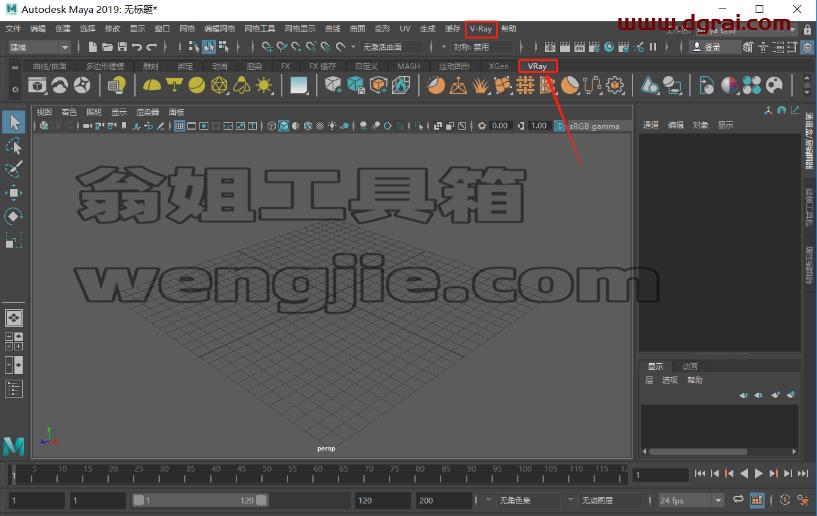Screen dimensions: 817x516
Task: Open the V-Ray Frame Buffer shelf icon
Action: click(x=37, y=85)
